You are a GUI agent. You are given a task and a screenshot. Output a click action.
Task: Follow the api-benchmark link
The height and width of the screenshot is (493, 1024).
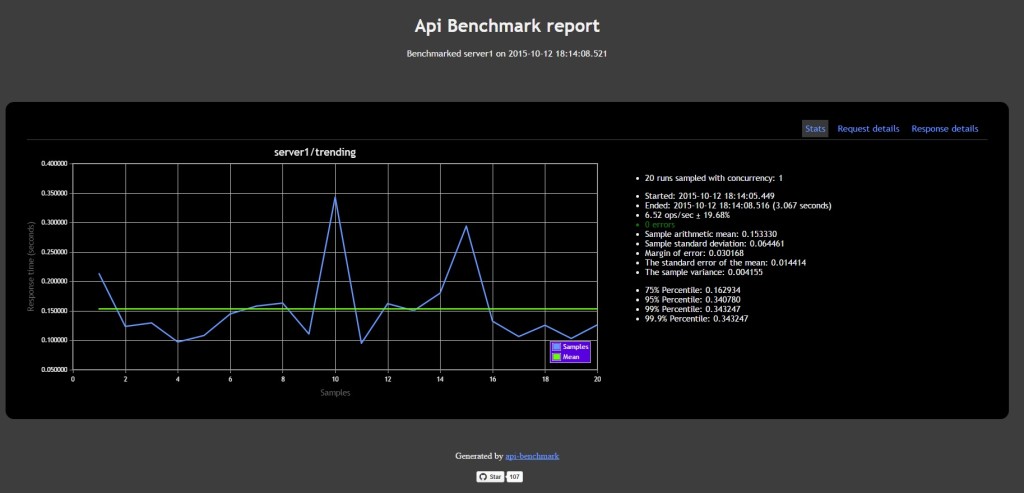pyautogui.click(x=532, y=456)
